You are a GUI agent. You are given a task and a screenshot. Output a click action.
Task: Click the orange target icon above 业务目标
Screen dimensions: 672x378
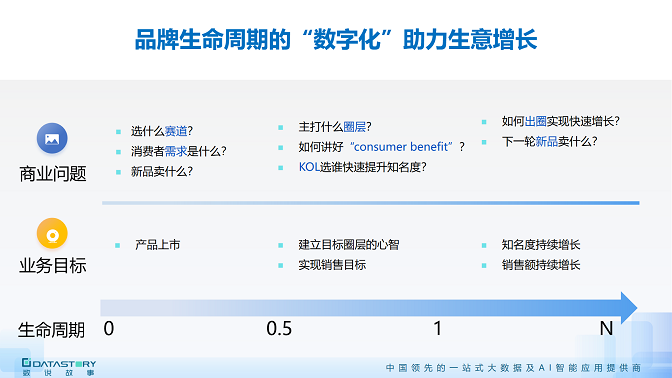pos(52,234)
